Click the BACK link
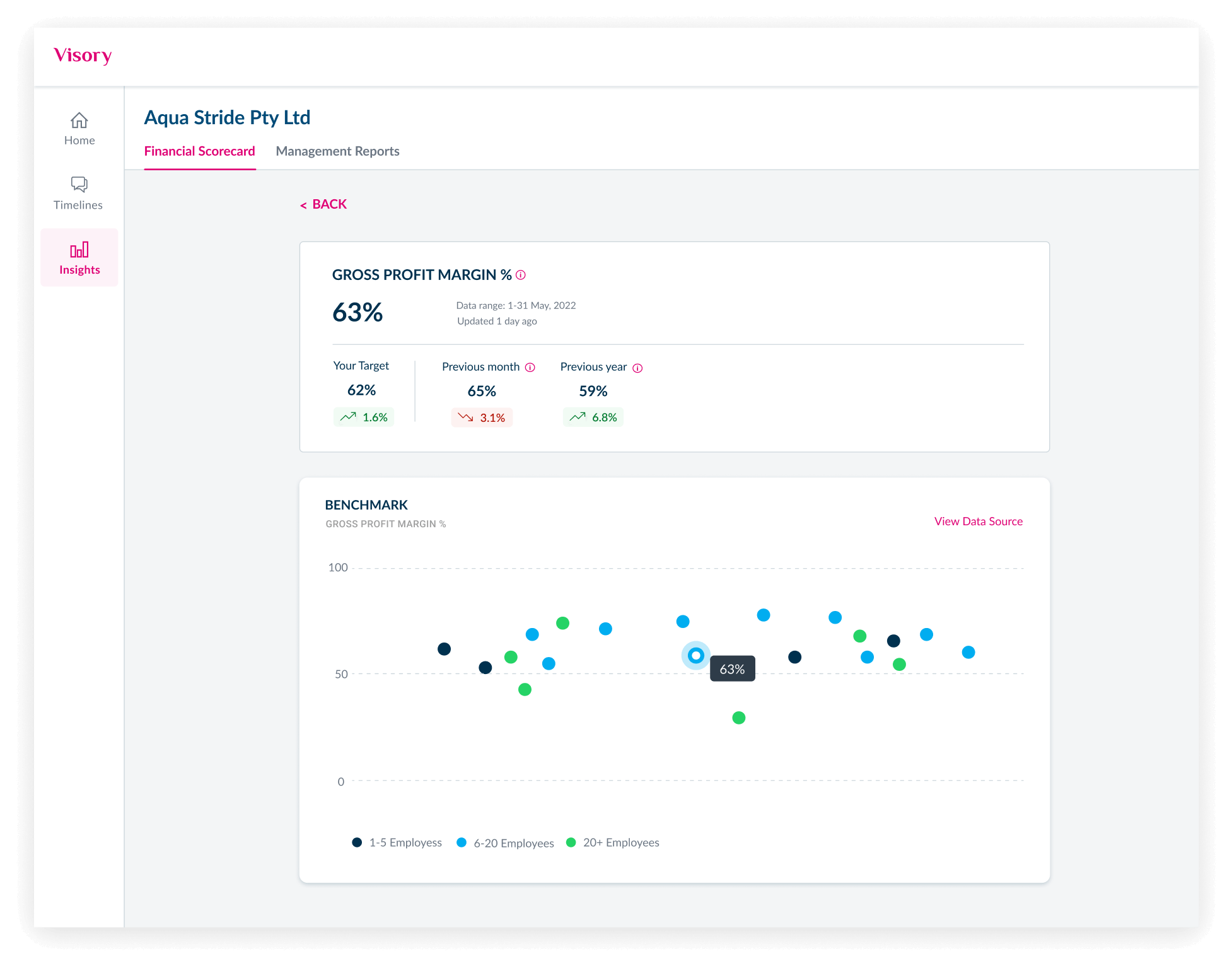 click(323, 204)
